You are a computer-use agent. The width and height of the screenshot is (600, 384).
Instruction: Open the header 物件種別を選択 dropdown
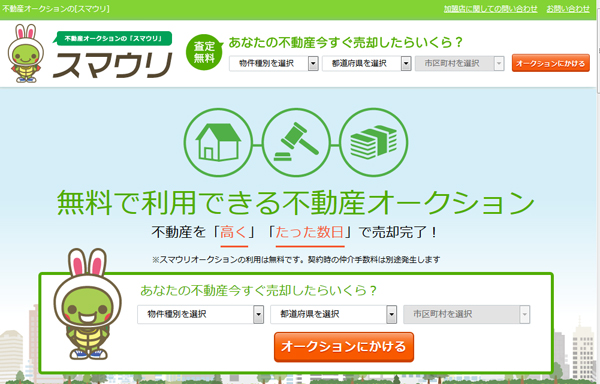274,63
